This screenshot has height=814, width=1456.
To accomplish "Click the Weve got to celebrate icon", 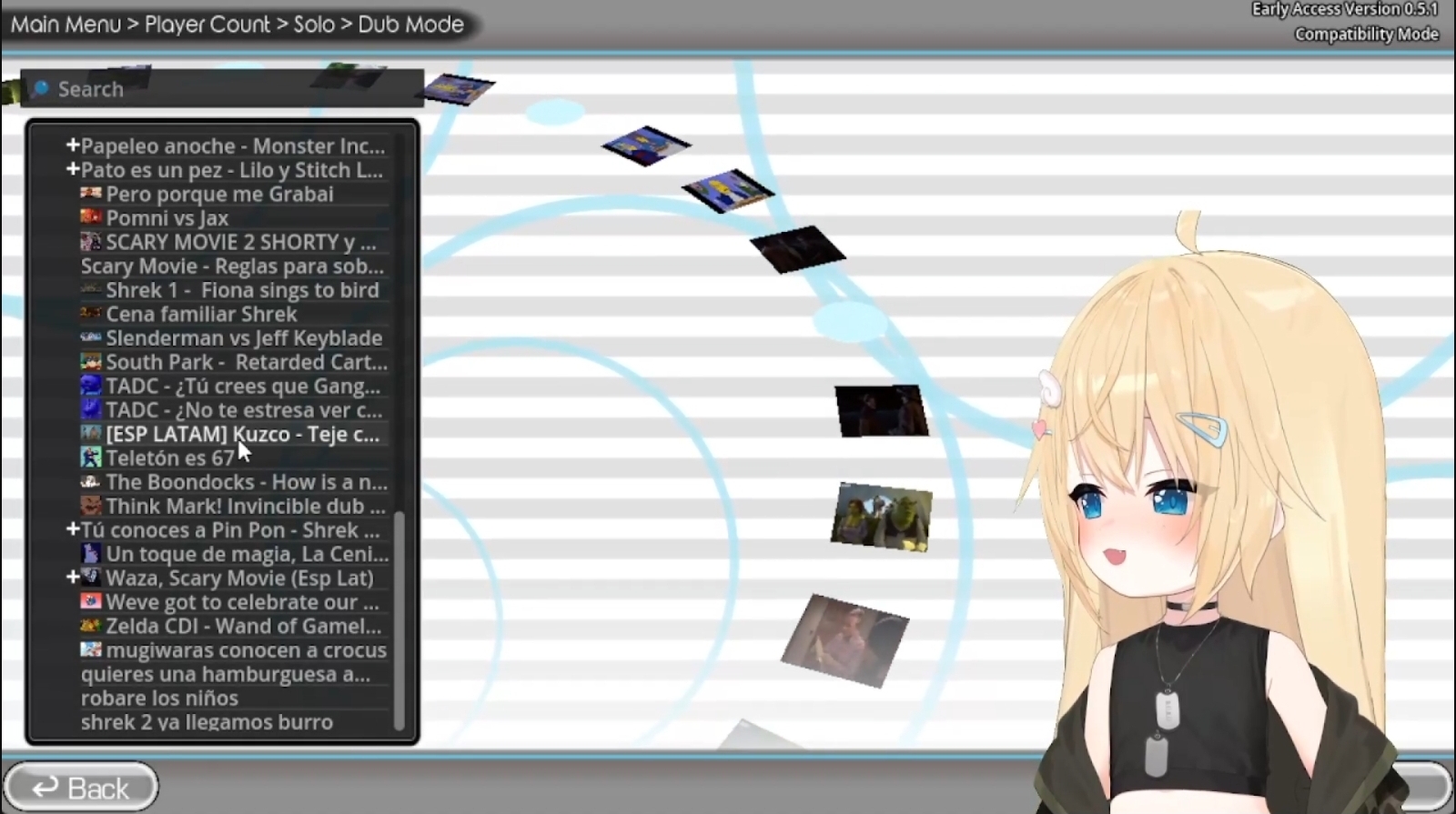I will point(91,601).
